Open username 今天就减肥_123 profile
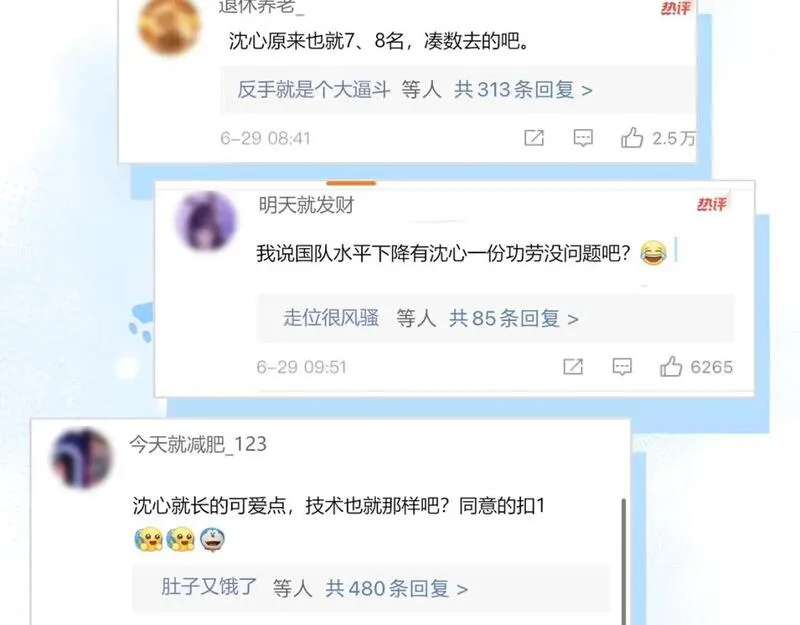This screenshot has width=800, height=625. [198, 444]
